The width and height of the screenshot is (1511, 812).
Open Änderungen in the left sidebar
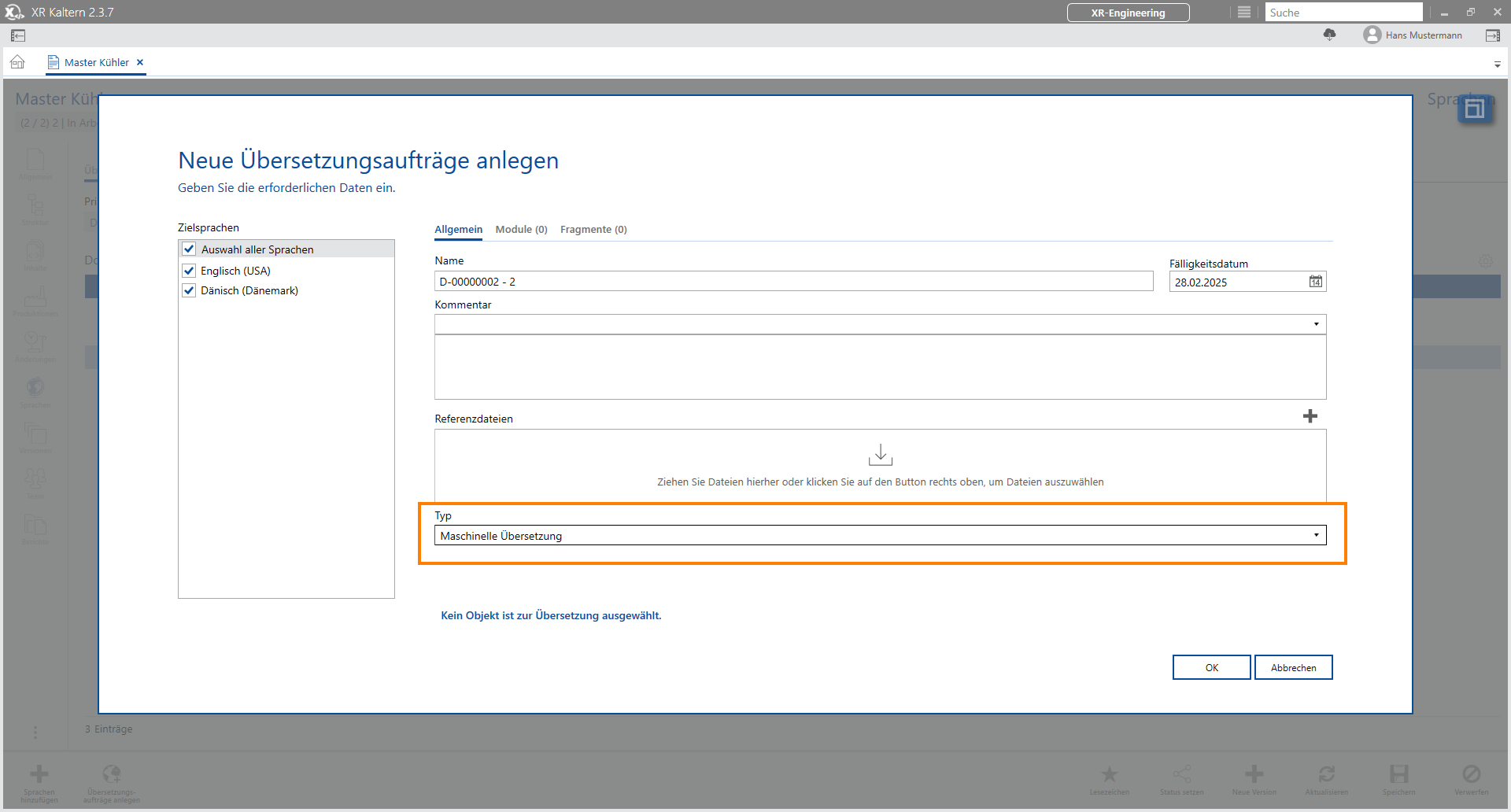[35, 347]
